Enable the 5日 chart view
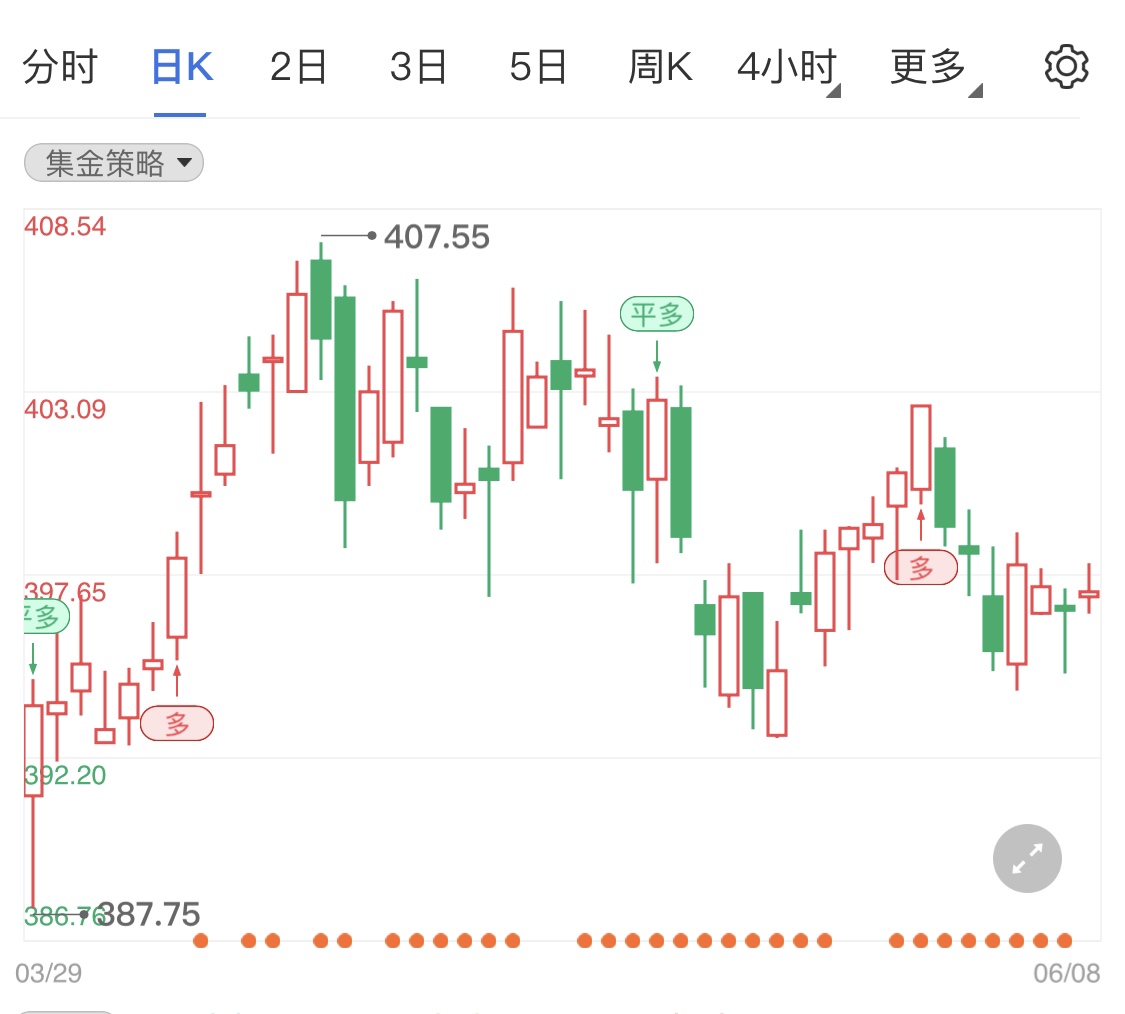 tap(539, 66)
